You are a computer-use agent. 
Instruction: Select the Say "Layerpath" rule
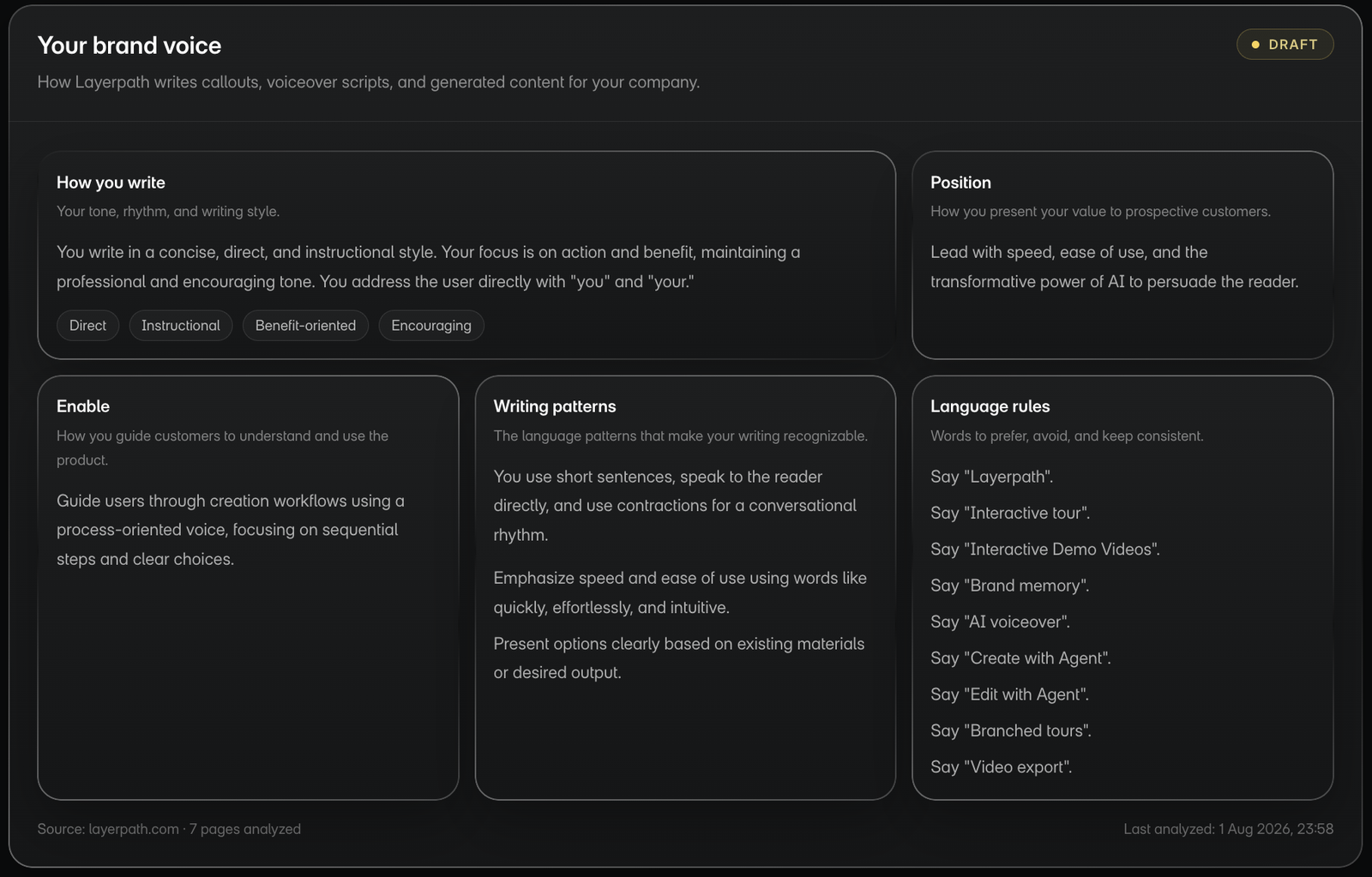[x=992, y=477]
